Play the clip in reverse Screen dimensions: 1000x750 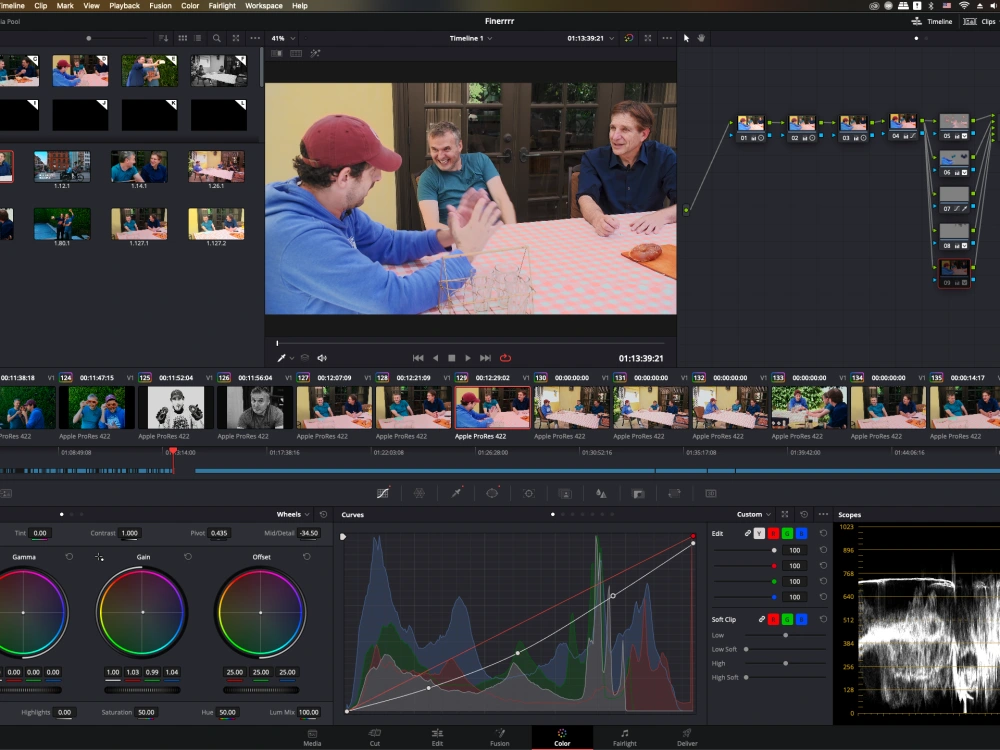[435, 358]
